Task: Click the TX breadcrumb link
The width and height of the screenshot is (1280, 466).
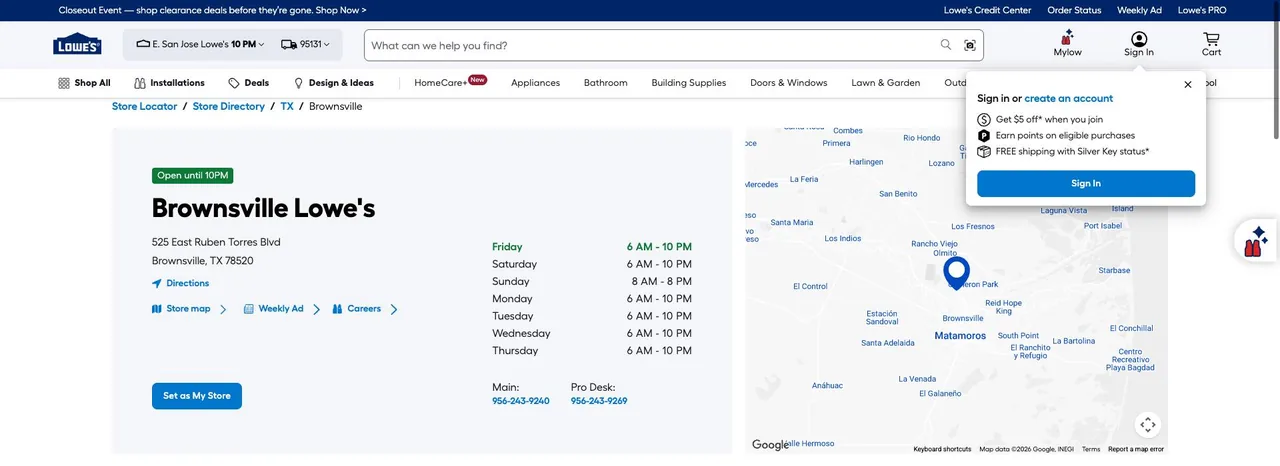Action: click(x=287, y=106)
